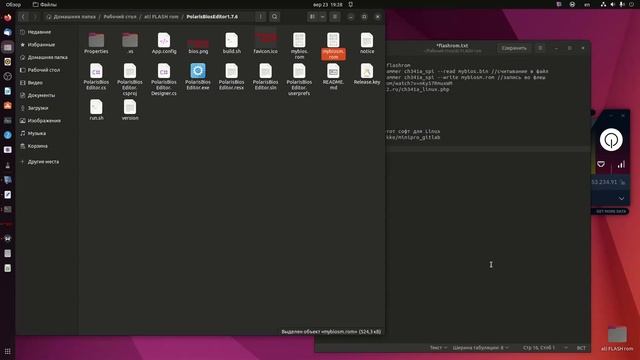Go back in Files navigation
This screenshot has height=360, width=640.
point(23,17)
